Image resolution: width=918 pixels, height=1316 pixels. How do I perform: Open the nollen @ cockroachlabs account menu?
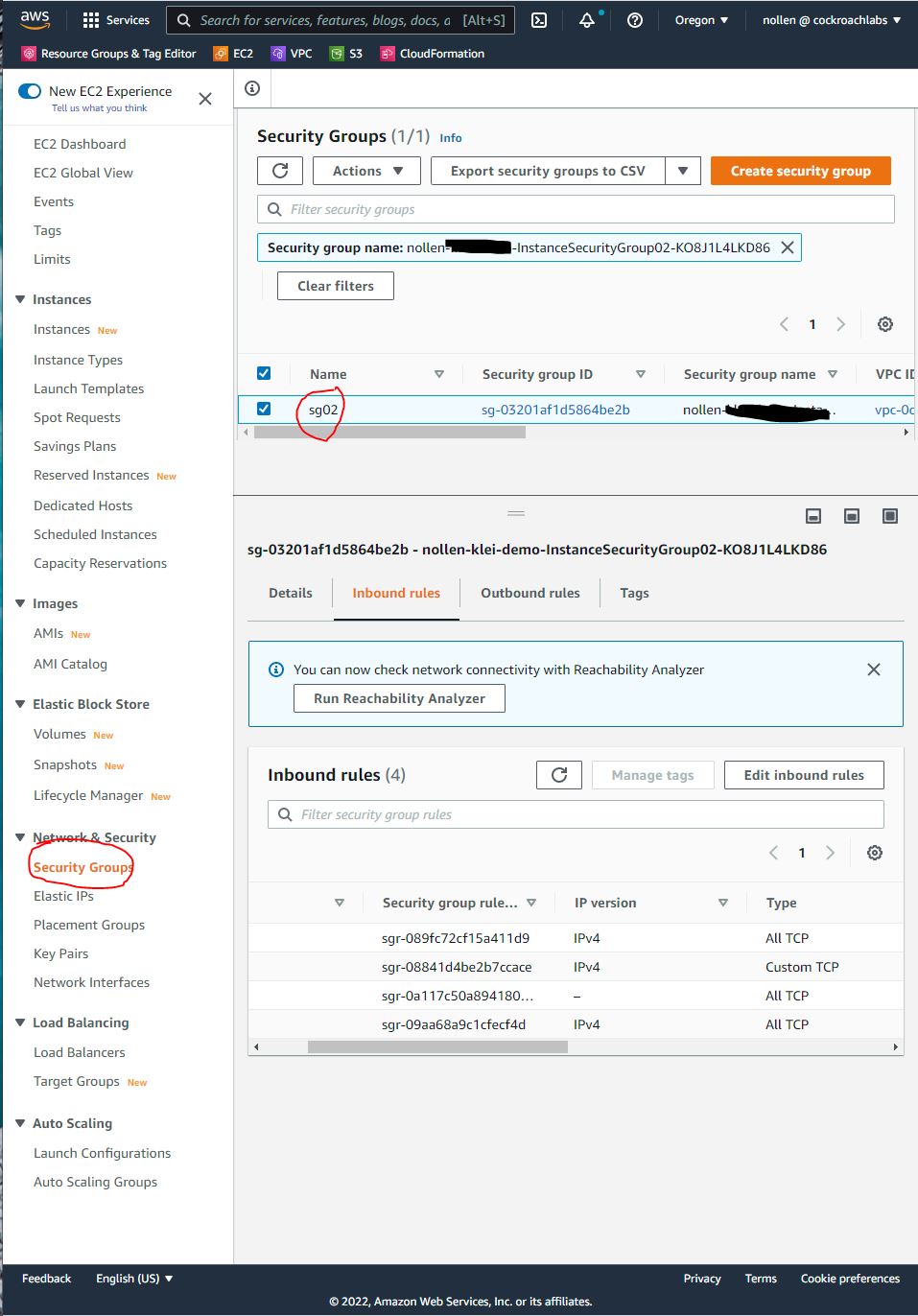[x=832, y=20]
